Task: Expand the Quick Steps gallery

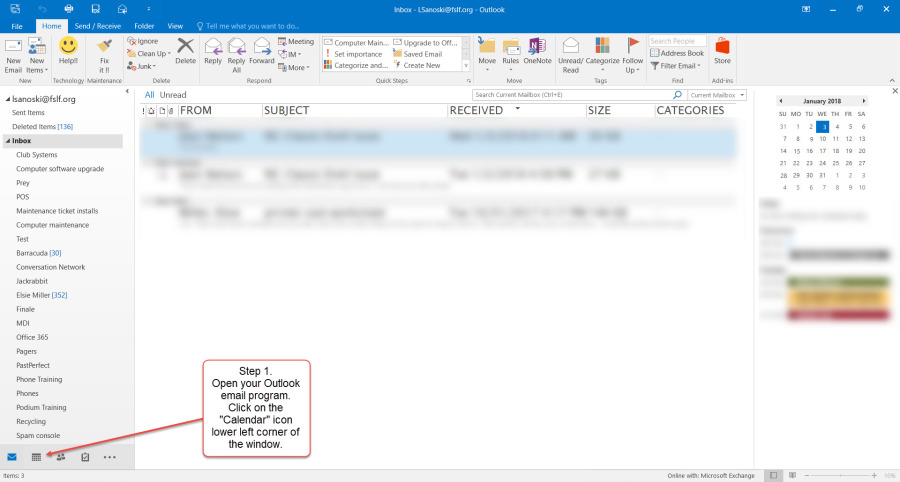Action: click(465, 66)
